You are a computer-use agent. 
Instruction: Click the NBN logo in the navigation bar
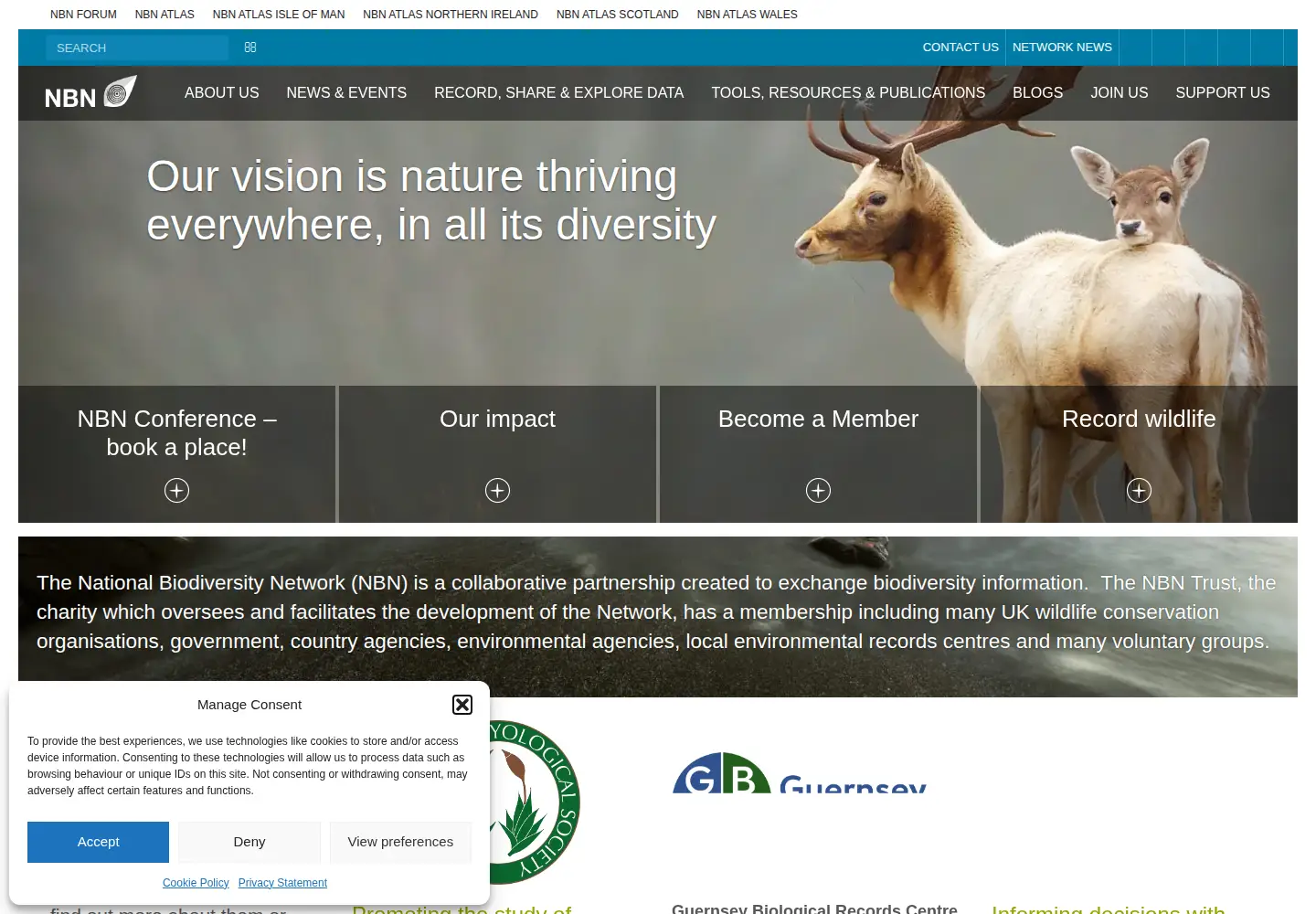(90, 92)
